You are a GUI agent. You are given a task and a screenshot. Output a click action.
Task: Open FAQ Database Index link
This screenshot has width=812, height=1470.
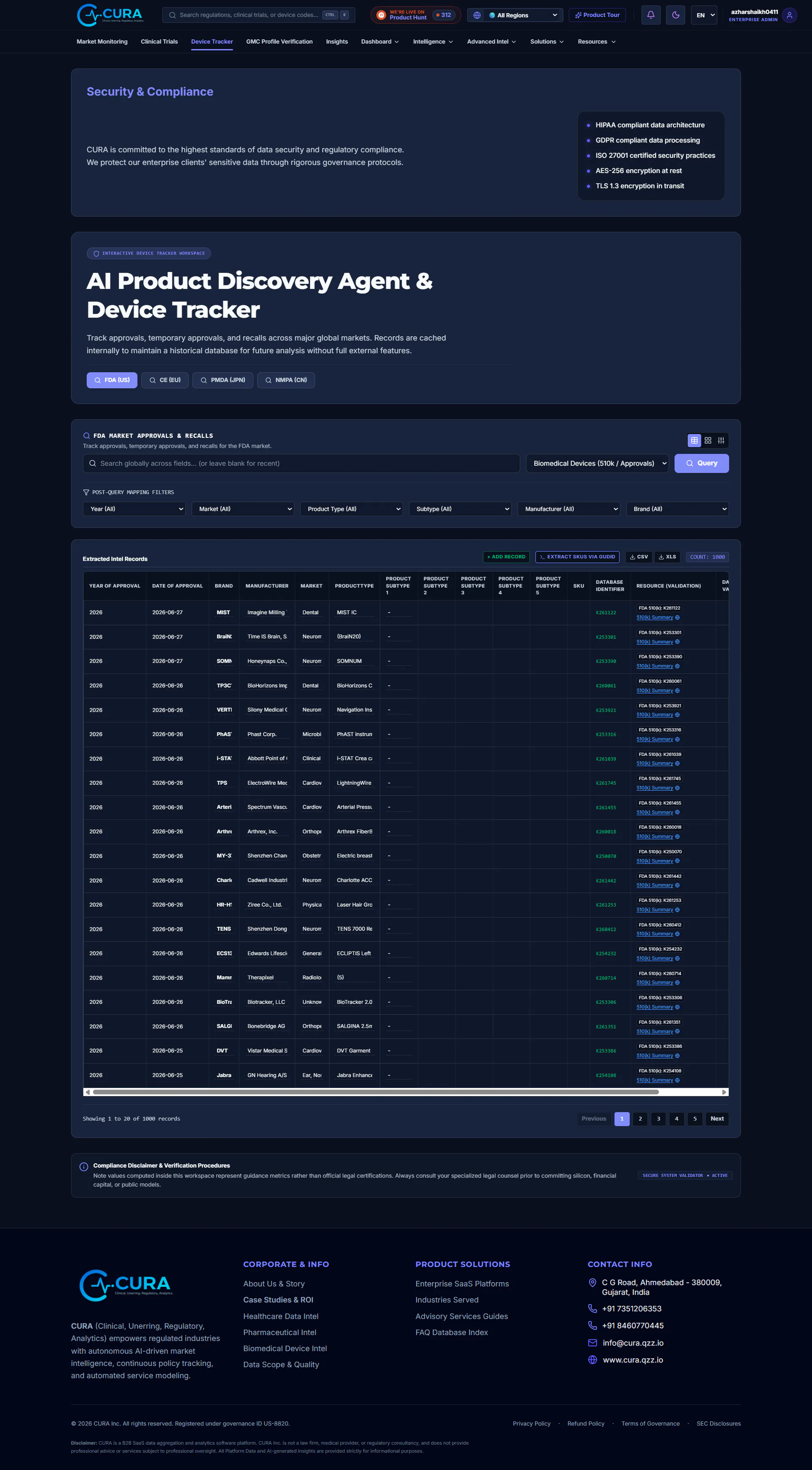click(x=451, y=1332)
